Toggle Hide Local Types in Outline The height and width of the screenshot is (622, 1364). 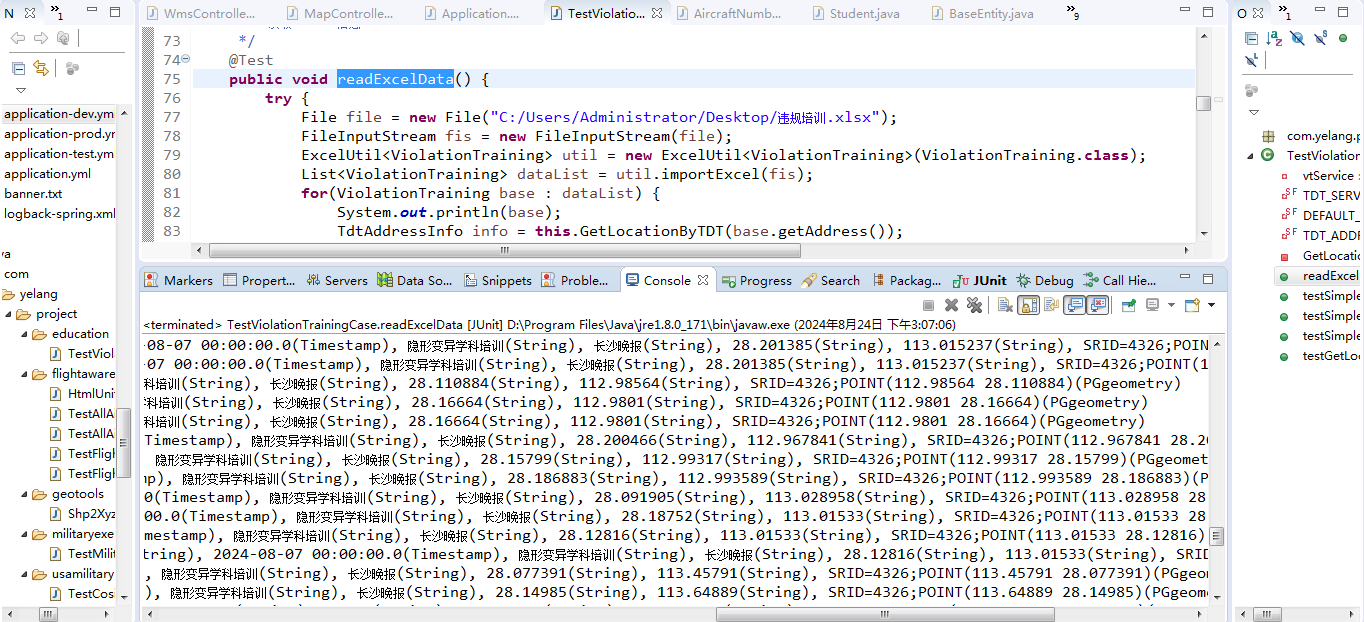tap(1251, 60)
